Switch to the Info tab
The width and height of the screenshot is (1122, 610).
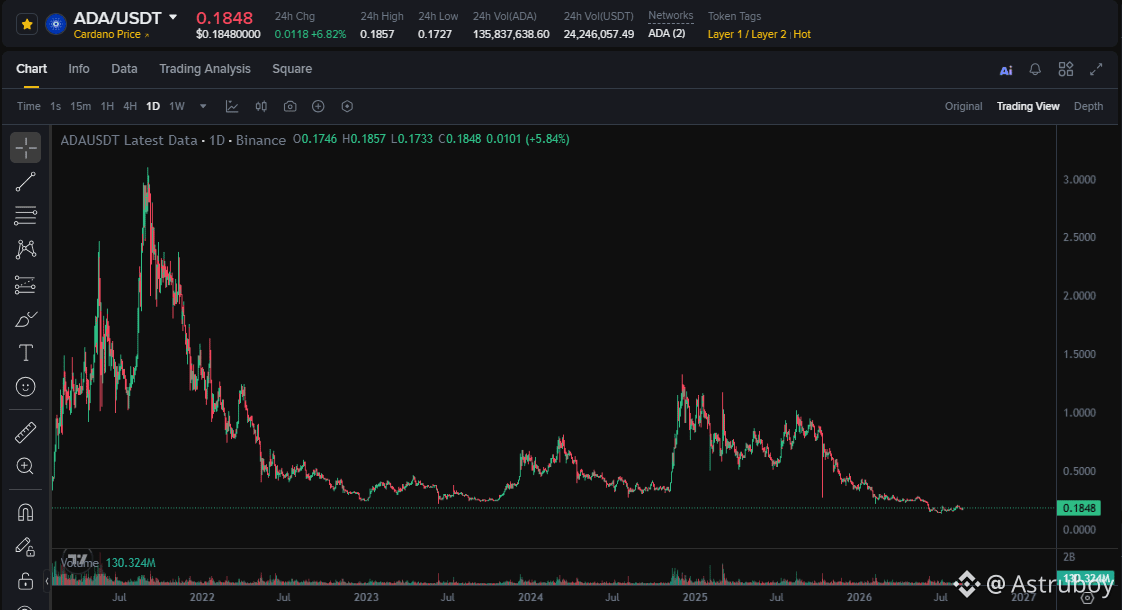79,69
